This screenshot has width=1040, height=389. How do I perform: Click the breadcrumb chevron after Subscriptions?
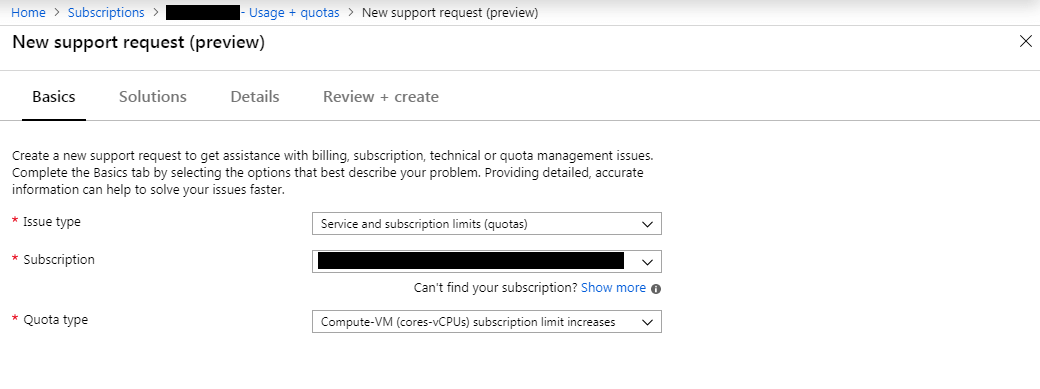(155, 13)
